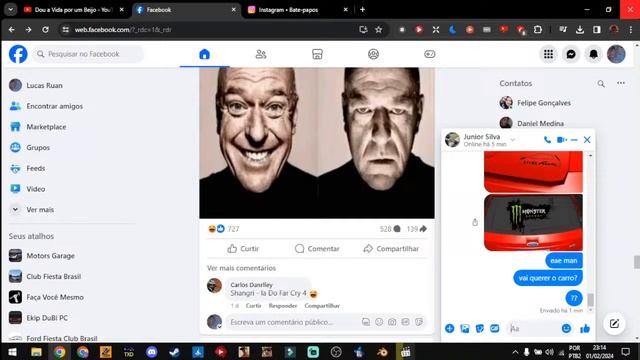Click the sticker icon in the comment box
Screen dimensions: 640x360
pyautogui.click(x=419, y=322)
